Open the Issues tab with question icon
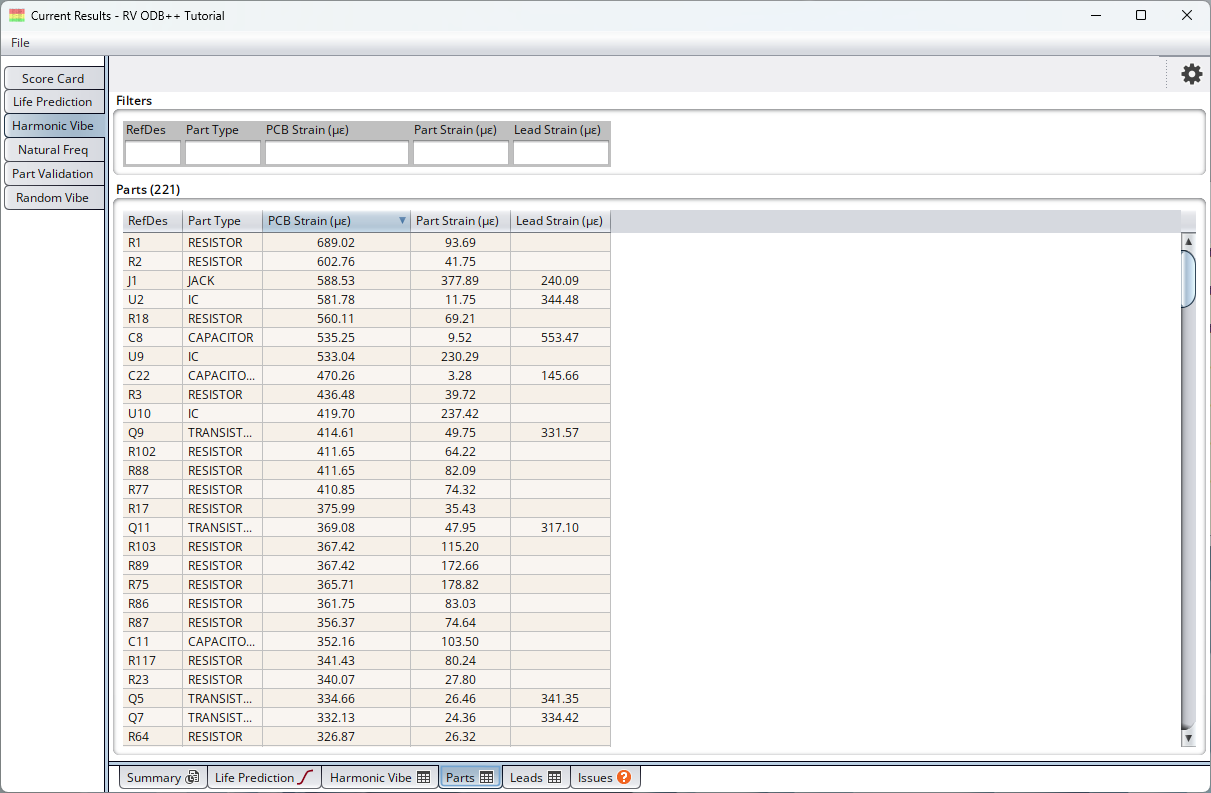 coord(605,777)
